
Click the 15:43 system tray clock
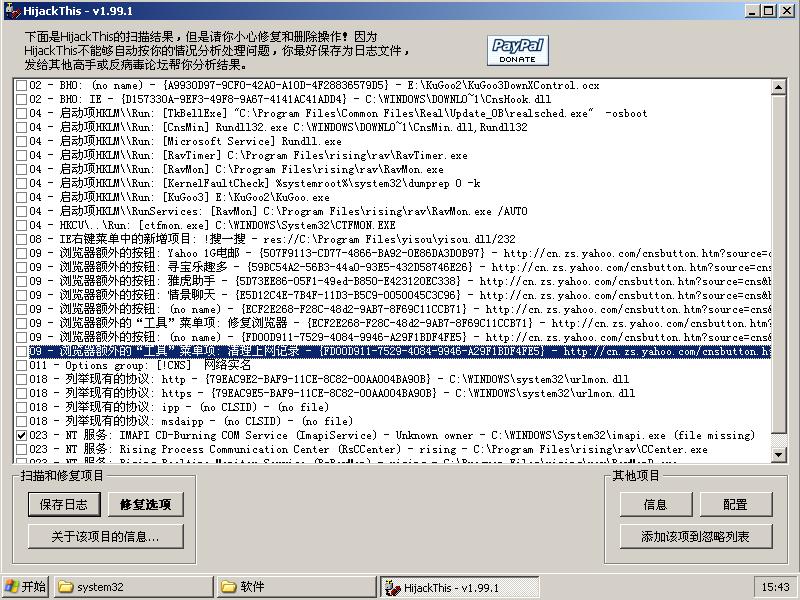(775, 587)
